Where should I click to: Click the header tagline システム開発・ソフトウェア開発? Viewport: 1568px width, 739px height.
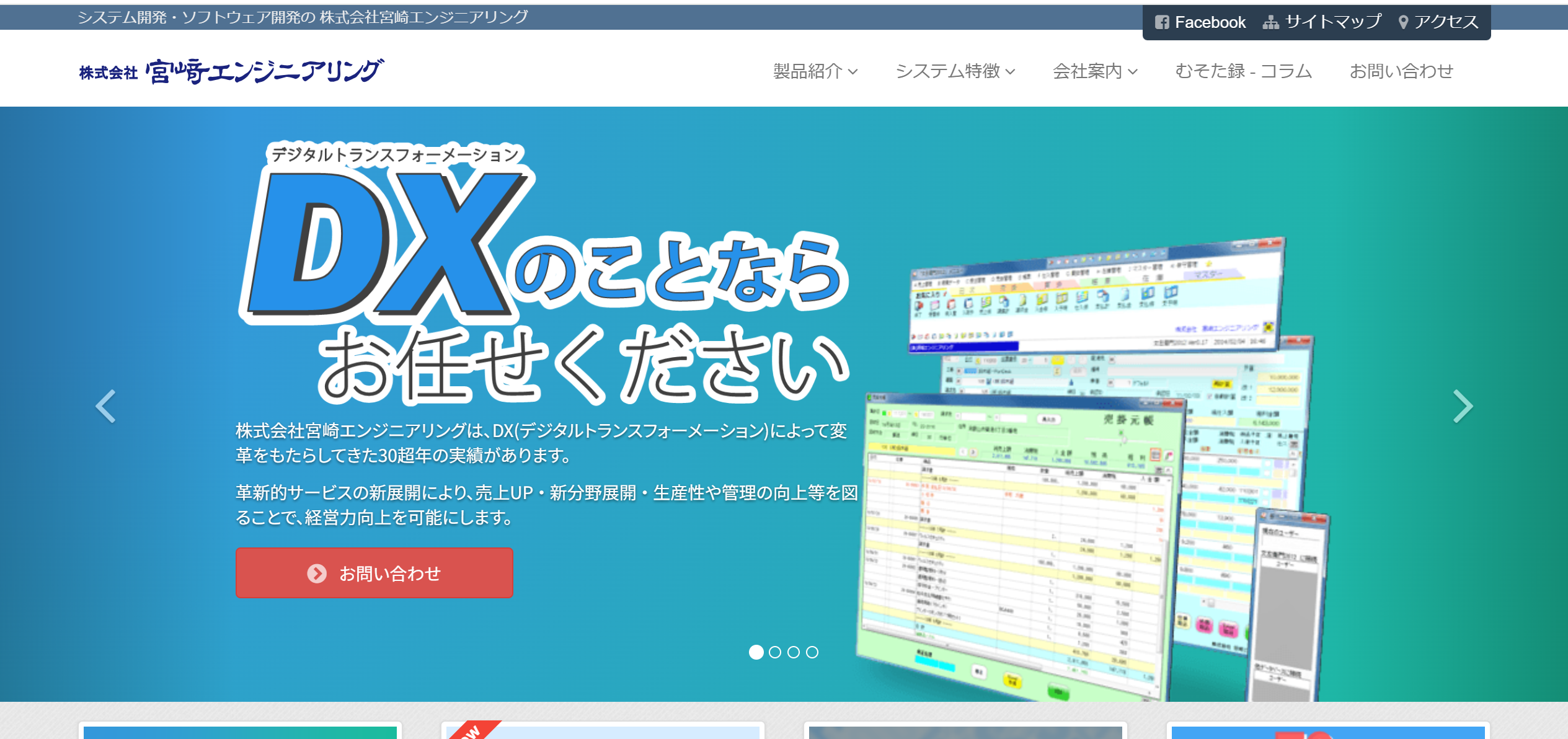tap(303, 17)
